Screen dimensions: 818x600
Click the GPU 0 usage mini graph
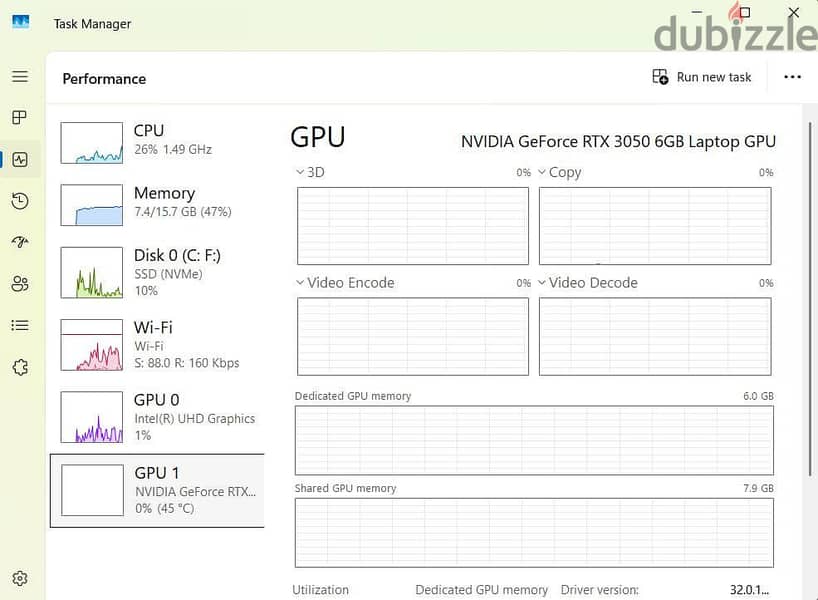click(x=92, y=417)
